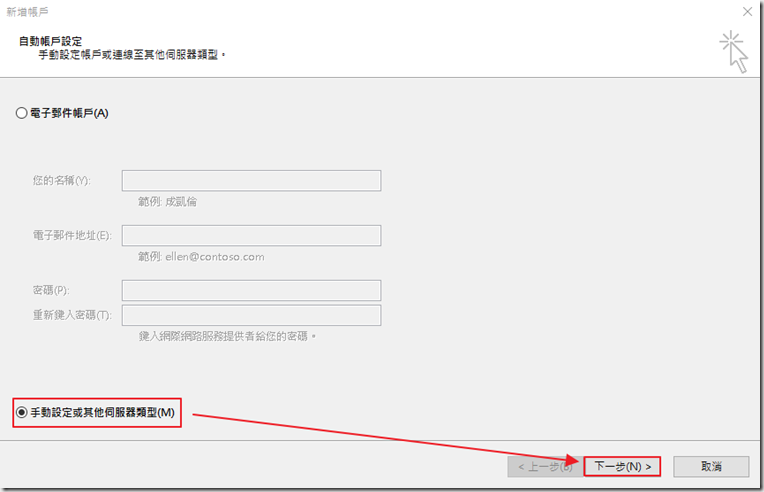Image resolution: width=764 pixels, height=492 pixels.
Task: Click the 電子郵件地址(E) label
Action: [72, 236]
